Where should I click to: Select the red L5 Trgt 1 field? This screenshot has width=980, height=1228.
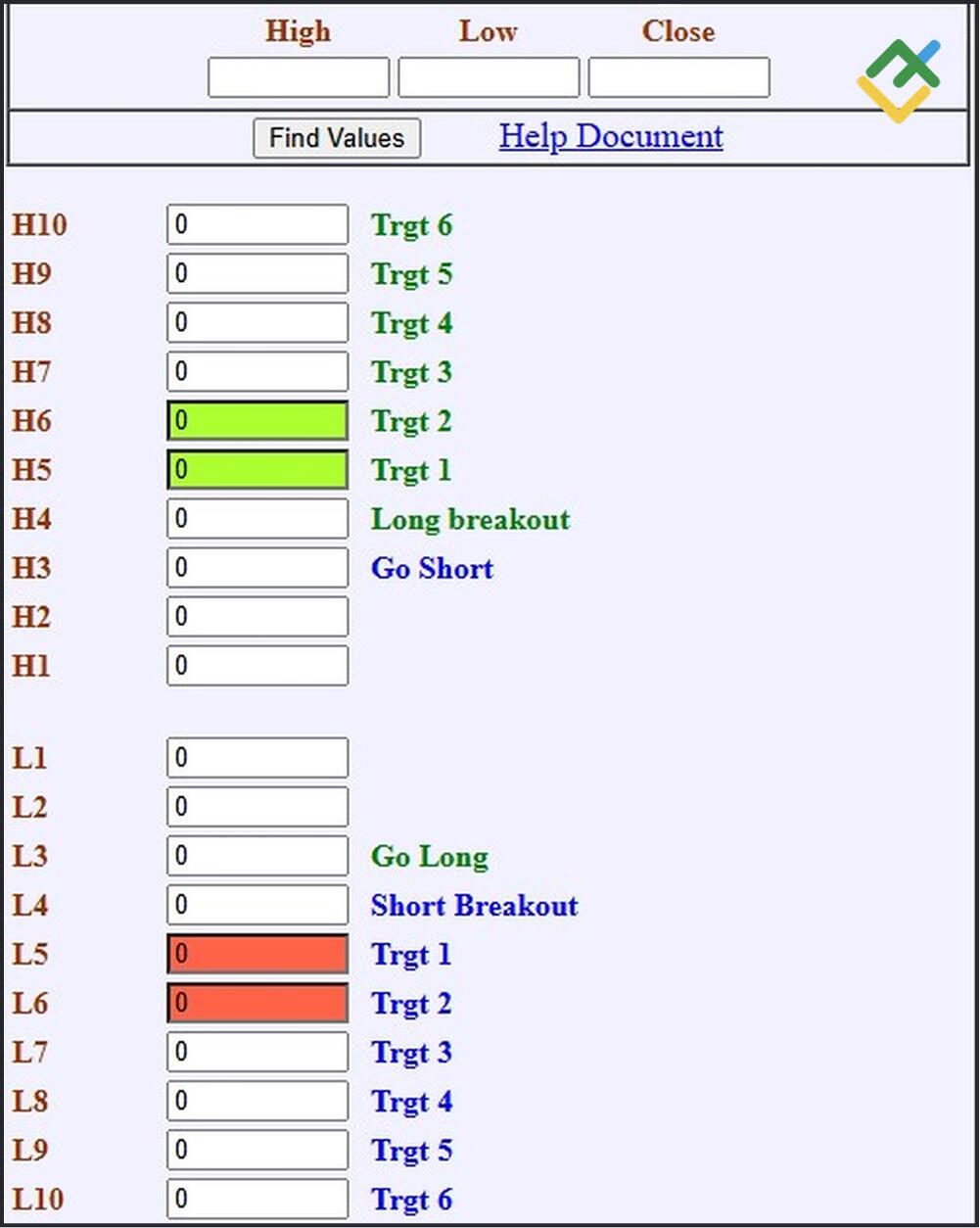pyautogui.click(x=257, y=954)
